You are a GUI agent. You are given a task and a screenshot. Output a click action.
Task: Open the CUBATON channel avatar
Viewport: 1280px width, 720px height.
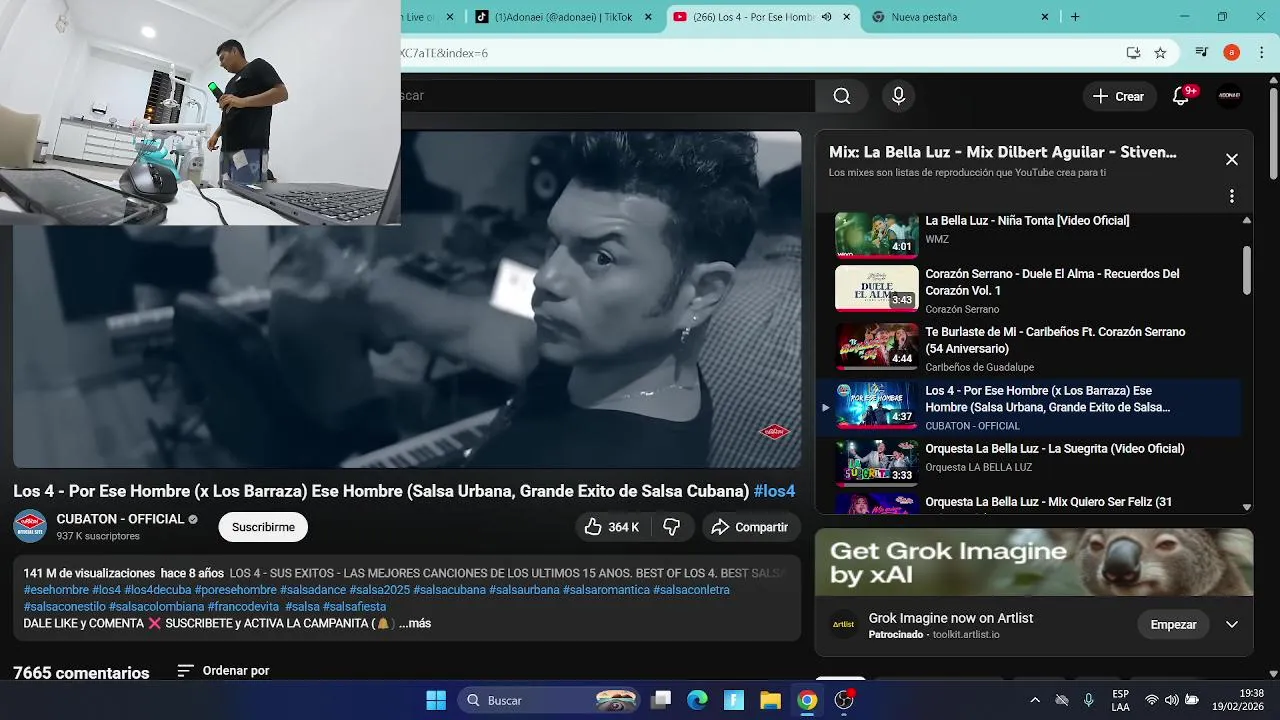(x=30, y=526)
